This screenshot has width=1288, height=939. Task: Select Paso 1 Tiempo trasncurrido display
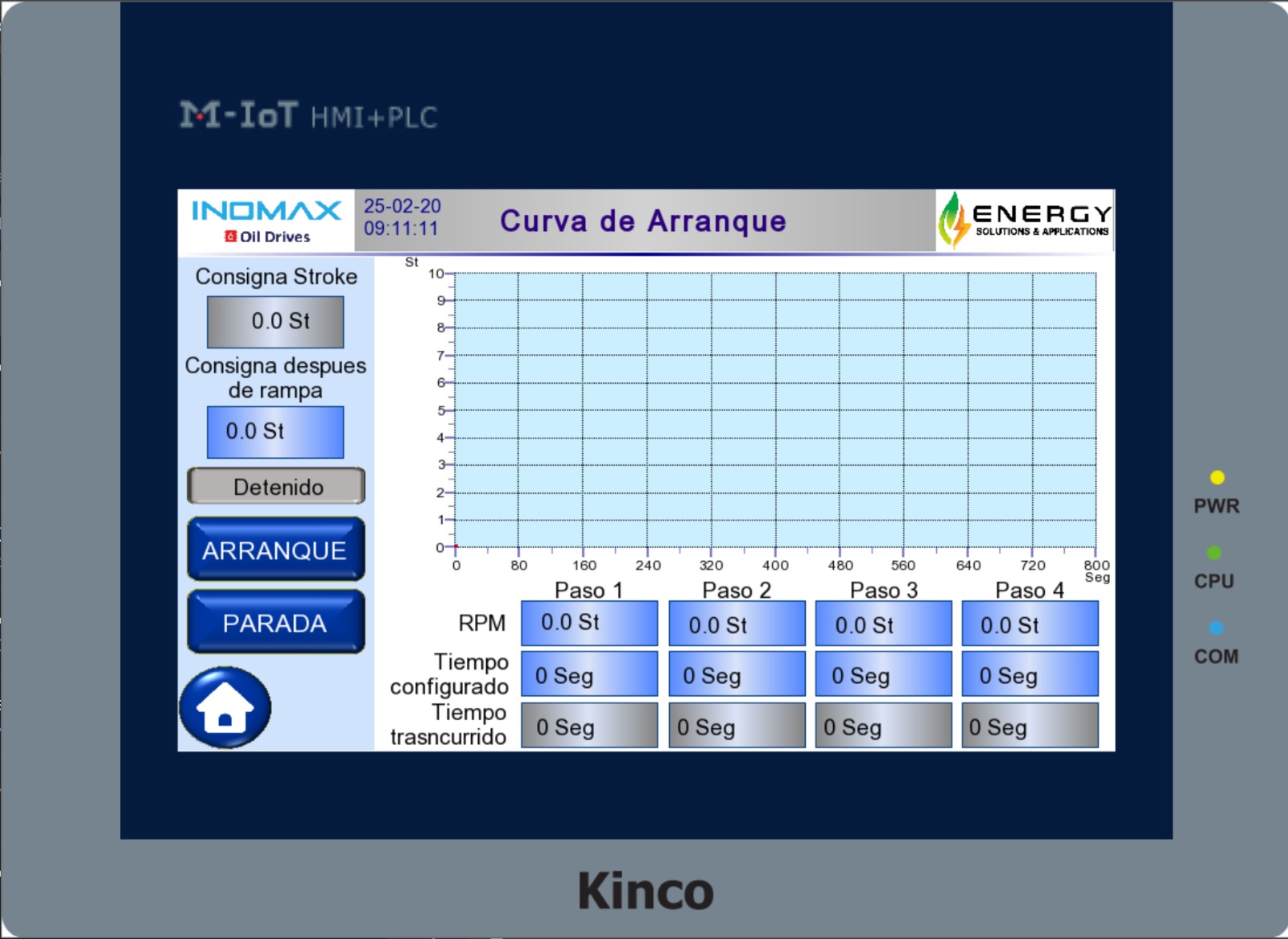tap(589, 726)
